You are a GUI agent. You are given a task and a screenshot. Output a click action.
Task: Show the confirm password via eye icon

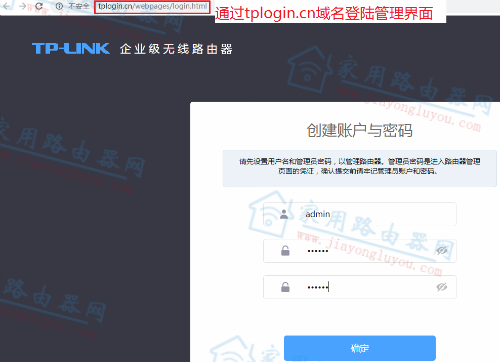click(442, 287)
